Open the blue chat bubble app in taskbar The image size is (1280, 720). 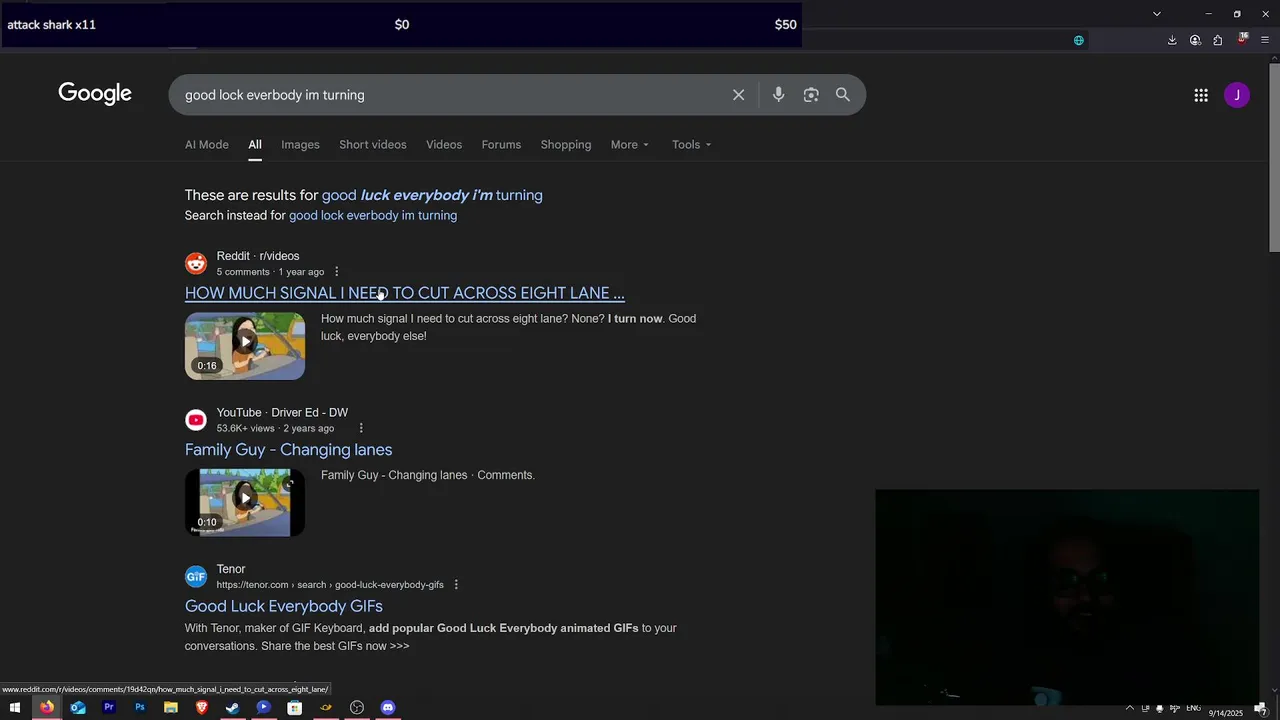coord(264,708)
